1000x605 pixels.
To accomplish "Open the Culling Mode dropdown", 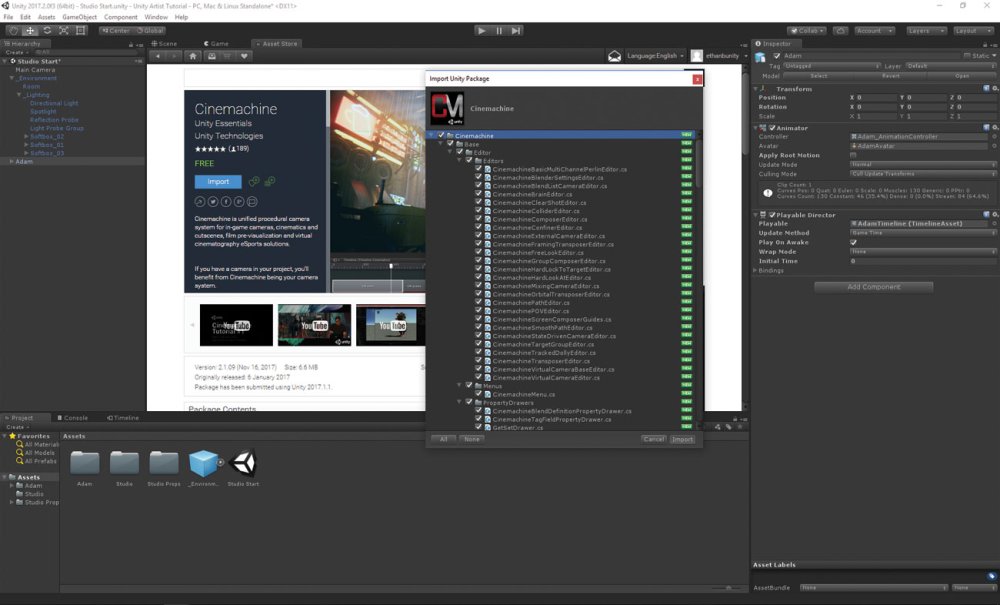I will click(x=923, y=173).
